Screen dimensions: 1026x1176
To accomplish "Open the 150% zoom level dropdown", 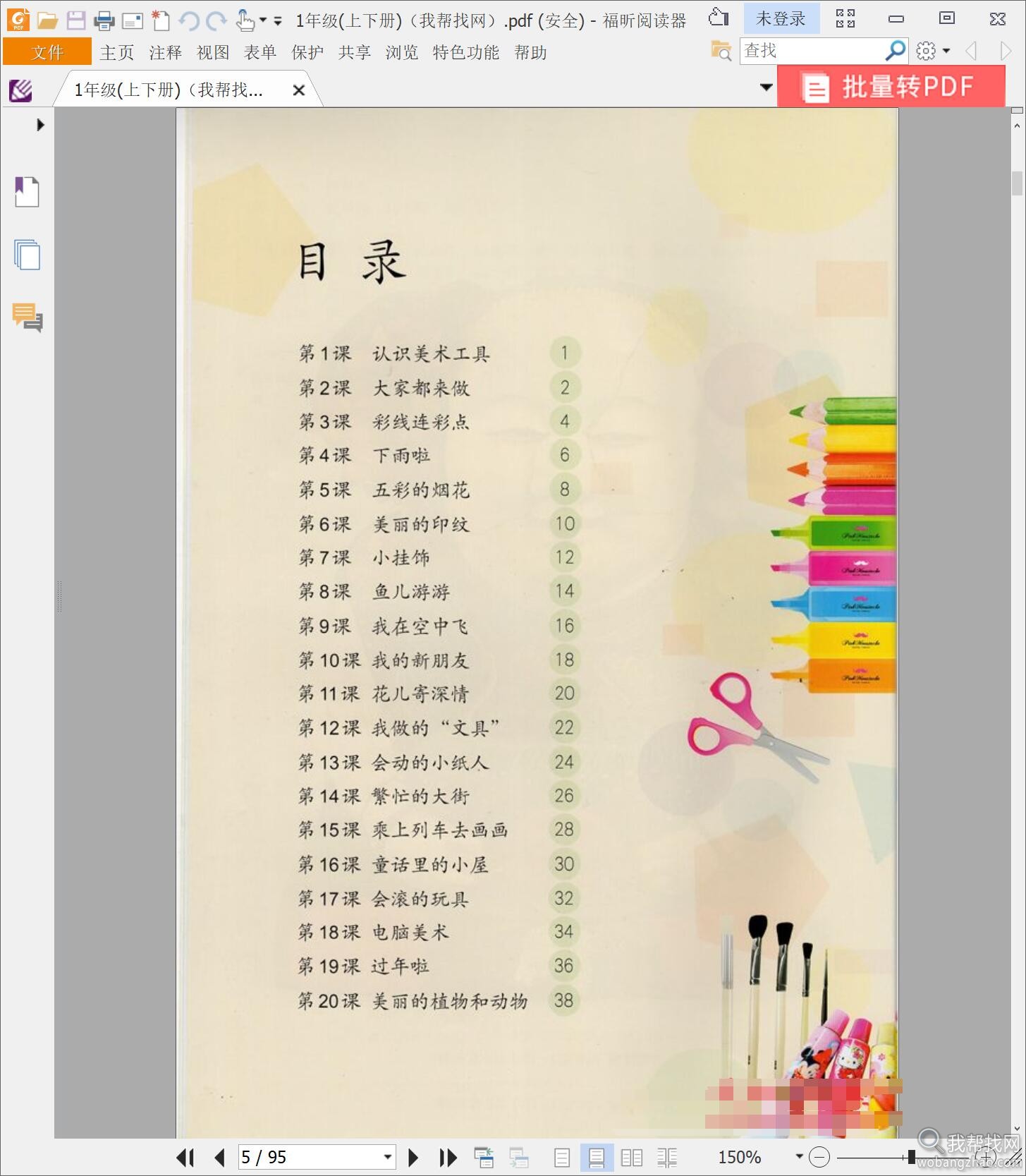I will point(799,1156).
